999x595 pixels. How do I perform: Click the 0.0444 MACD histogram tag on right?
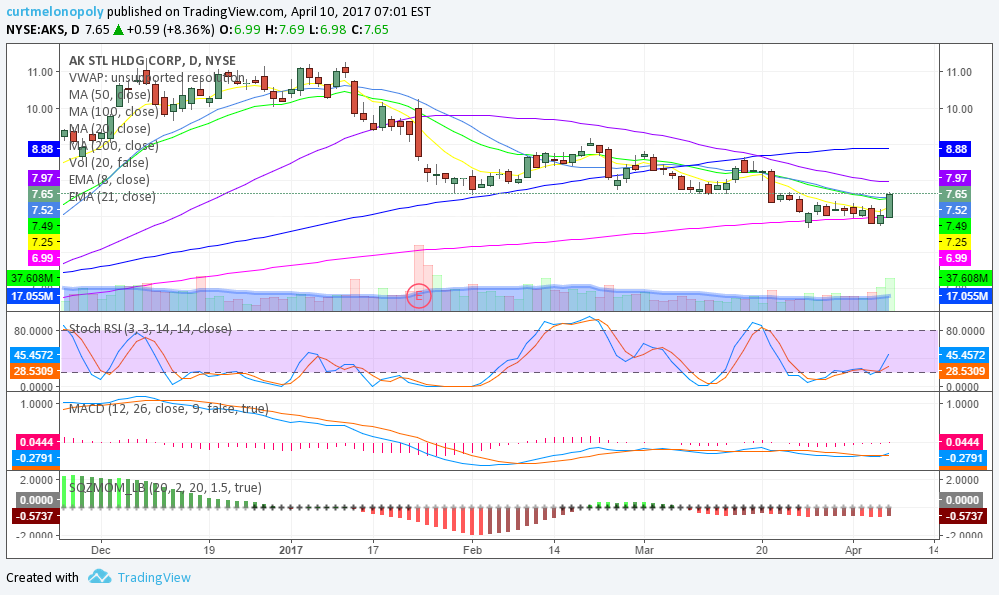click(961, 442)
